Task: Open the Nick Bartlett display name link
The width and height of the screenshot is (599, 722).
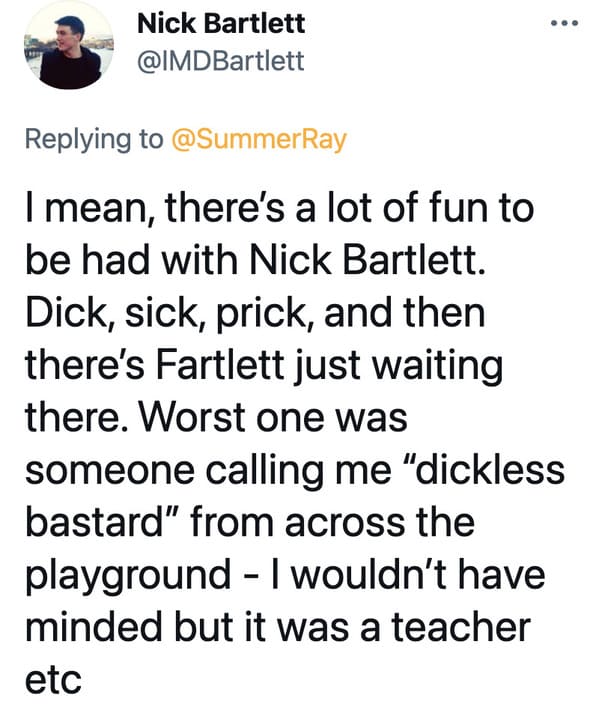Action: click(x=221, y=23)
